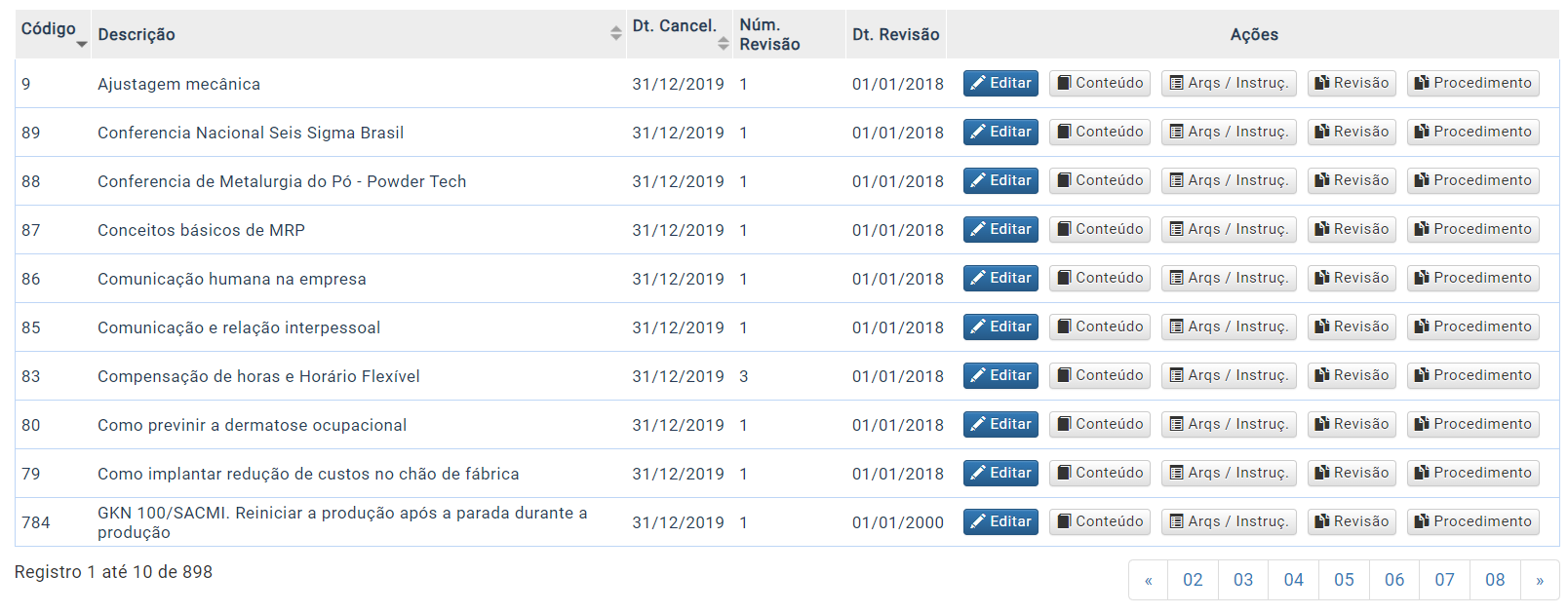Click pencil icon on Ajustagem mecânica's Editar
The width and height of the screenshot is (1568, 614).
click(x=977, y=84)
